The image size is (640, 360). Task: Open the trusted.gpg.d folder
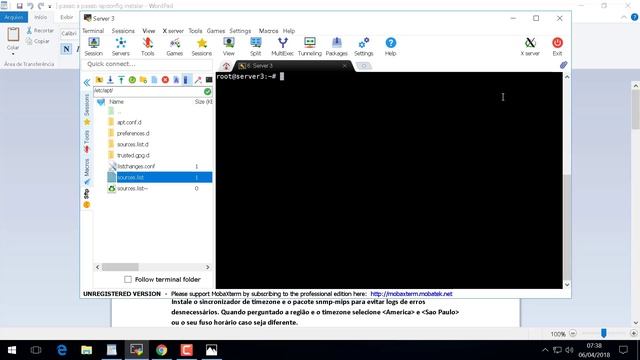[x=133, y=155]
